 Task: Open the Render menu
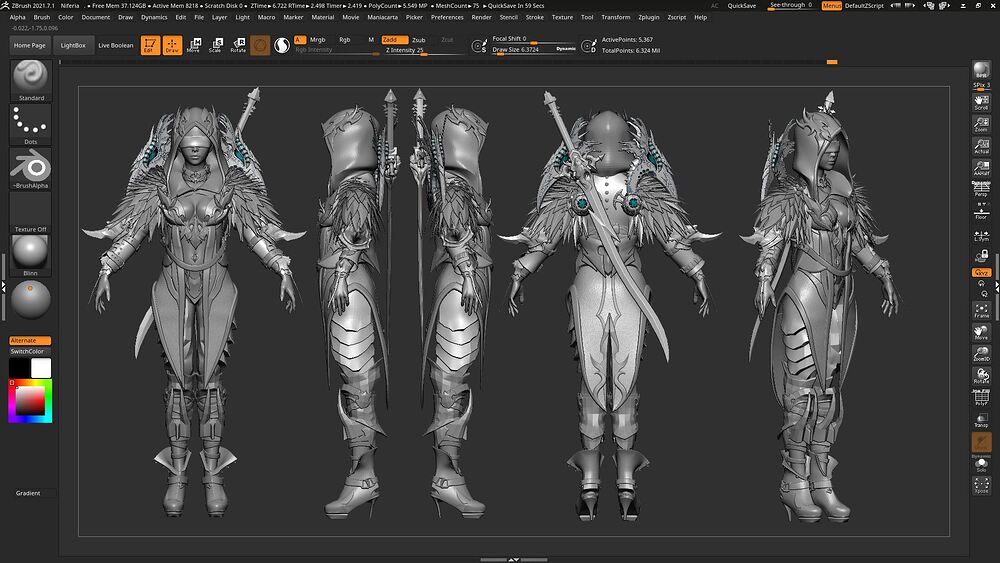(482, 17)
